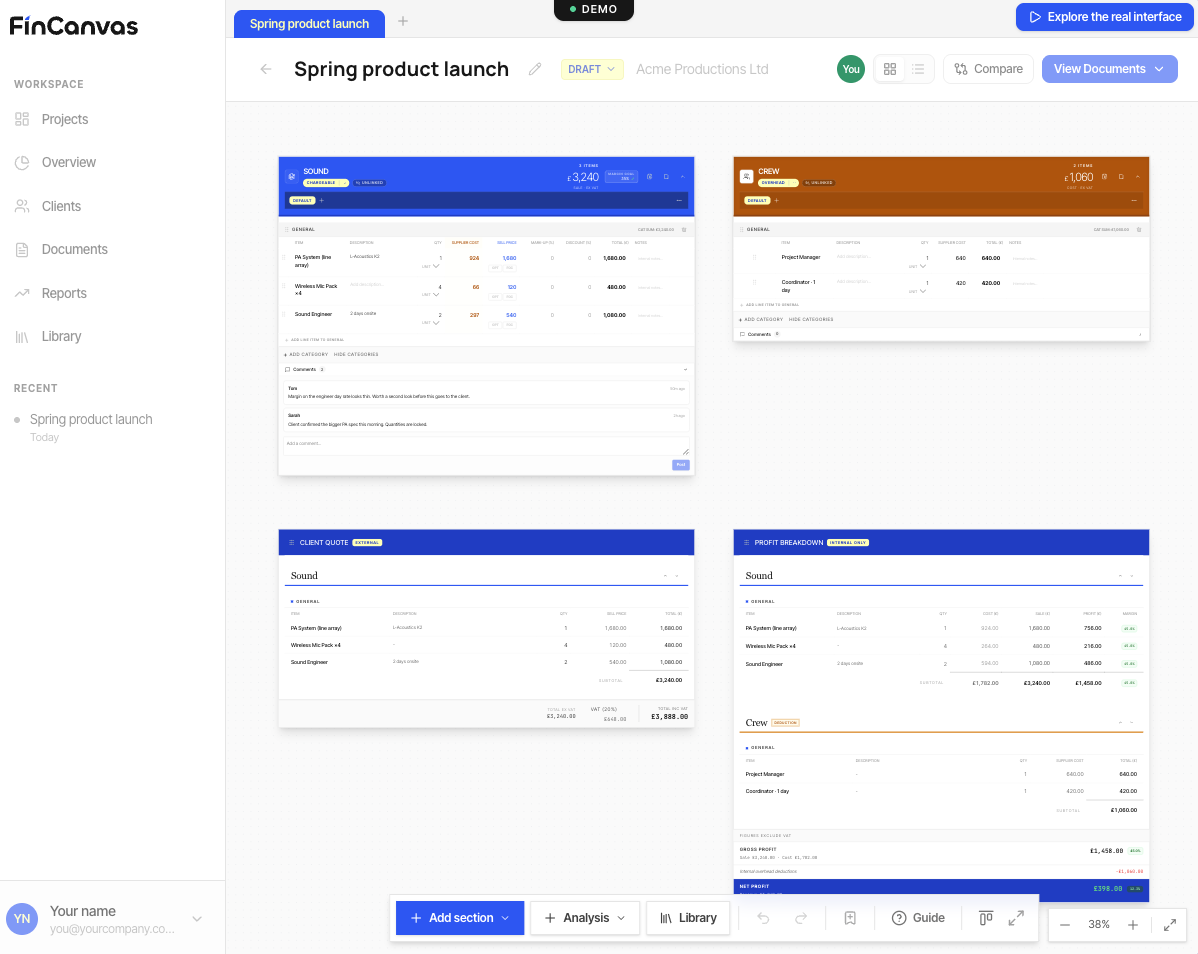Screen dimensions: 1198x954
Task: Open unit dropdown for PA System row
Action: [x=432, y=267]
